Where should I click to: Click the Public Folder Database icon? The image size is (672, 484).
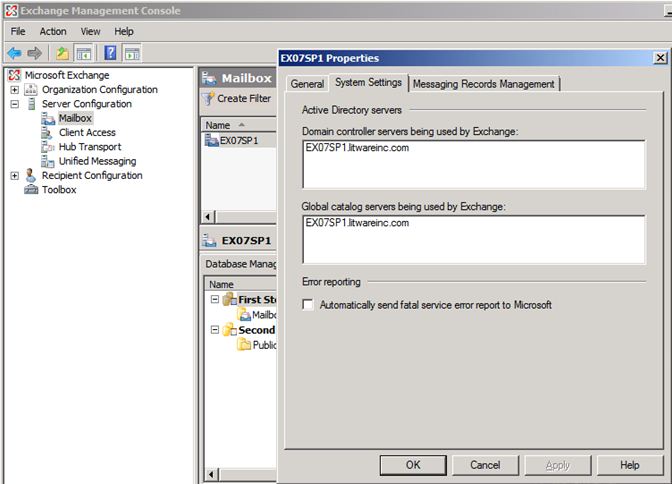(x=244, y=344)
